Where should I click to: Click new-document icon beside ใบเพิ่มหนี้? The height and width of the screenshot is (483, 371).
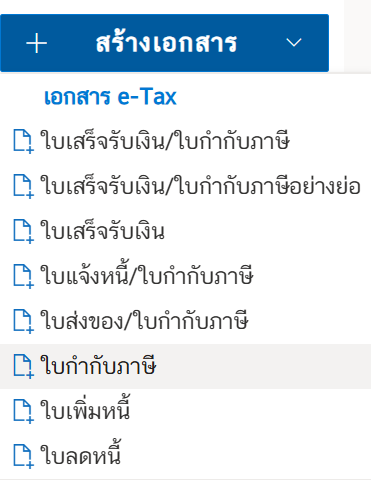23,411
